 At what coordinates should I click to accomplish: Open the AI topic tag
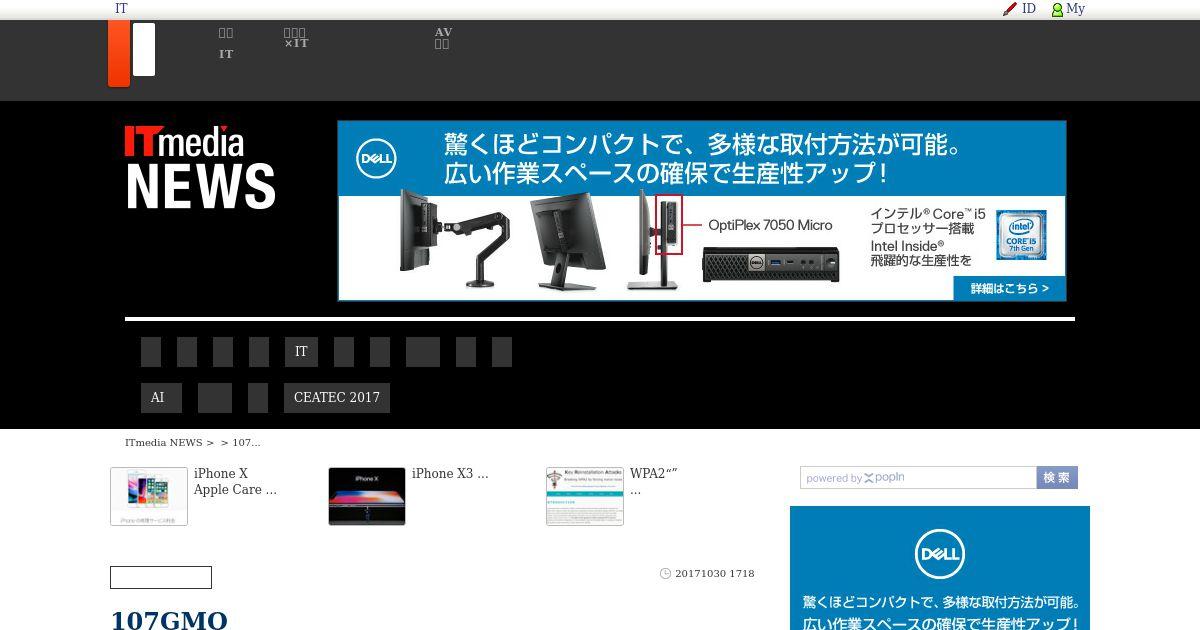pyautogui.click(x=161, y=398)
